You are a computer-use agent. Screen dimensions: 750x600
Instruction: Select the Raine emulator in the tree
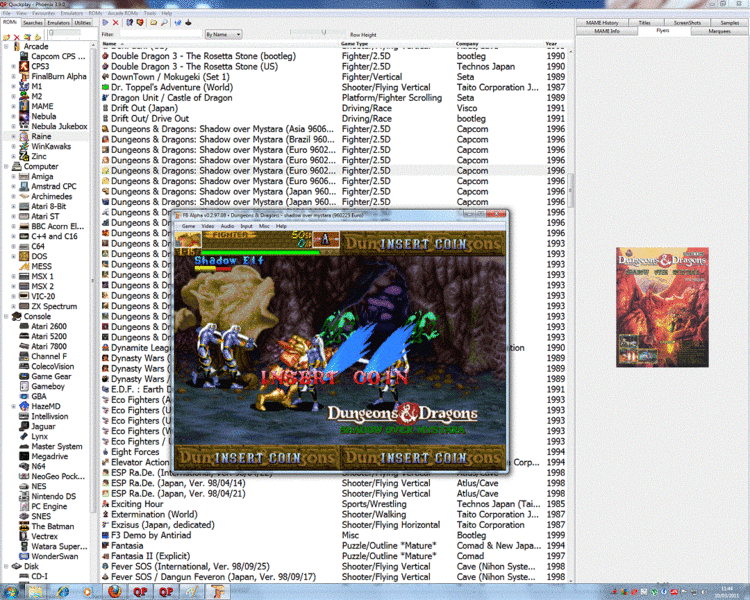pos(41,136)
